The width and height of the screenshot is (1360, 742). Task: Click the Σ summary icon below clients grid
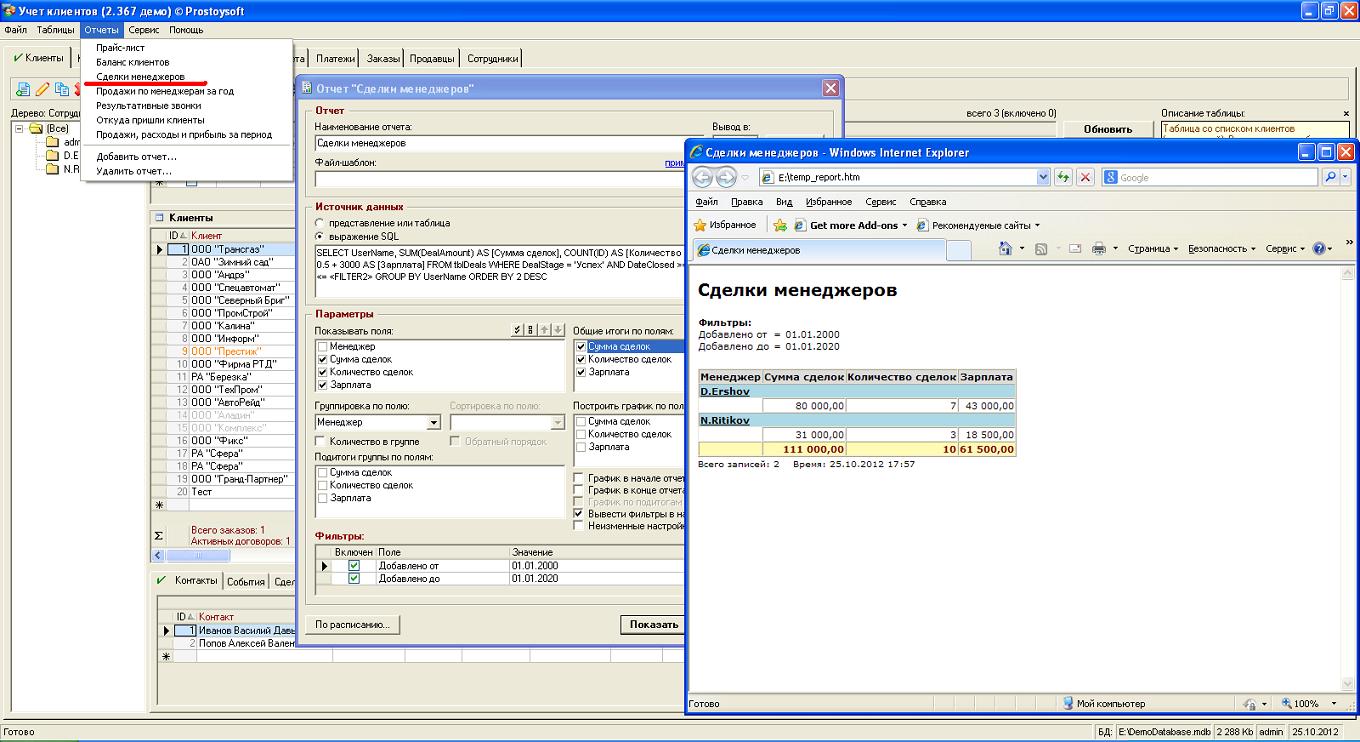coord(158,535)
